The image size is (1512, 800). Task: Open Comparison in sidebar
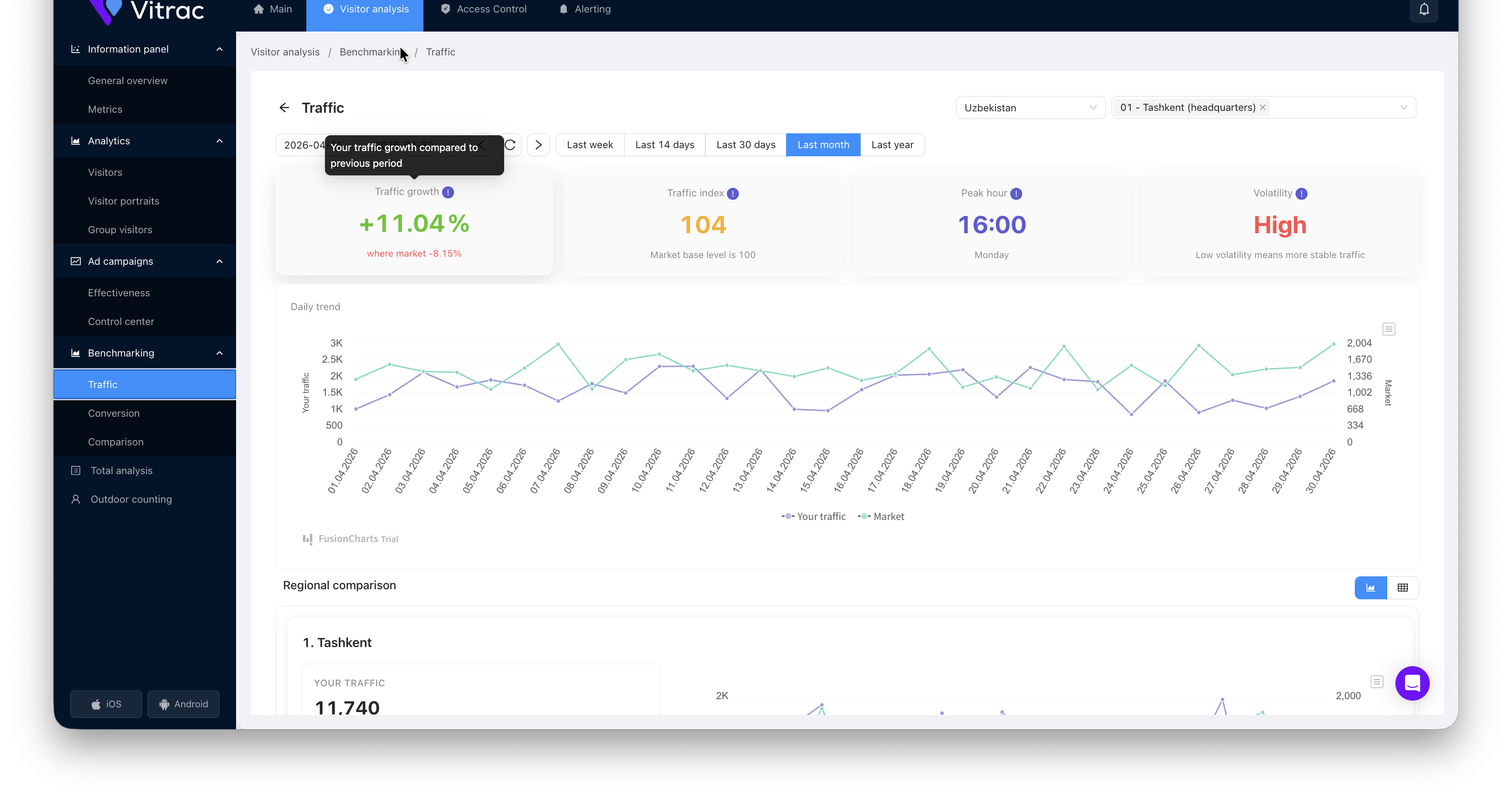[145, 442]
